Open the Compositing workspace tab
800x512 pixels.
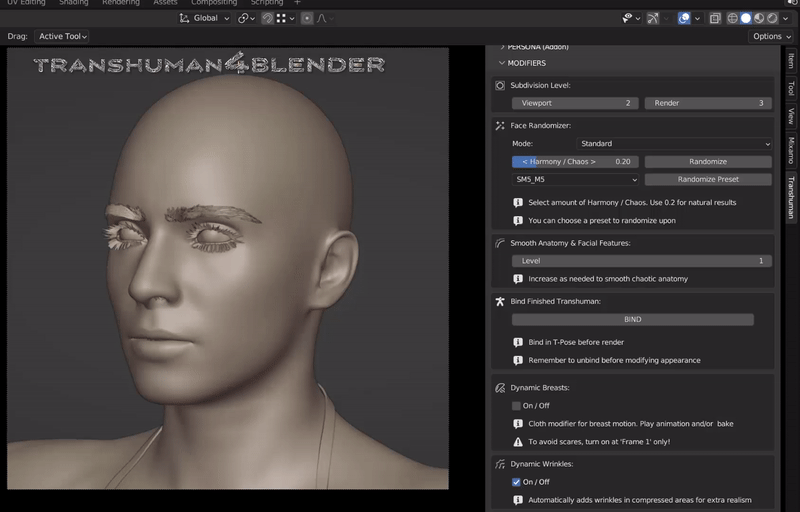tap(214, 3)
